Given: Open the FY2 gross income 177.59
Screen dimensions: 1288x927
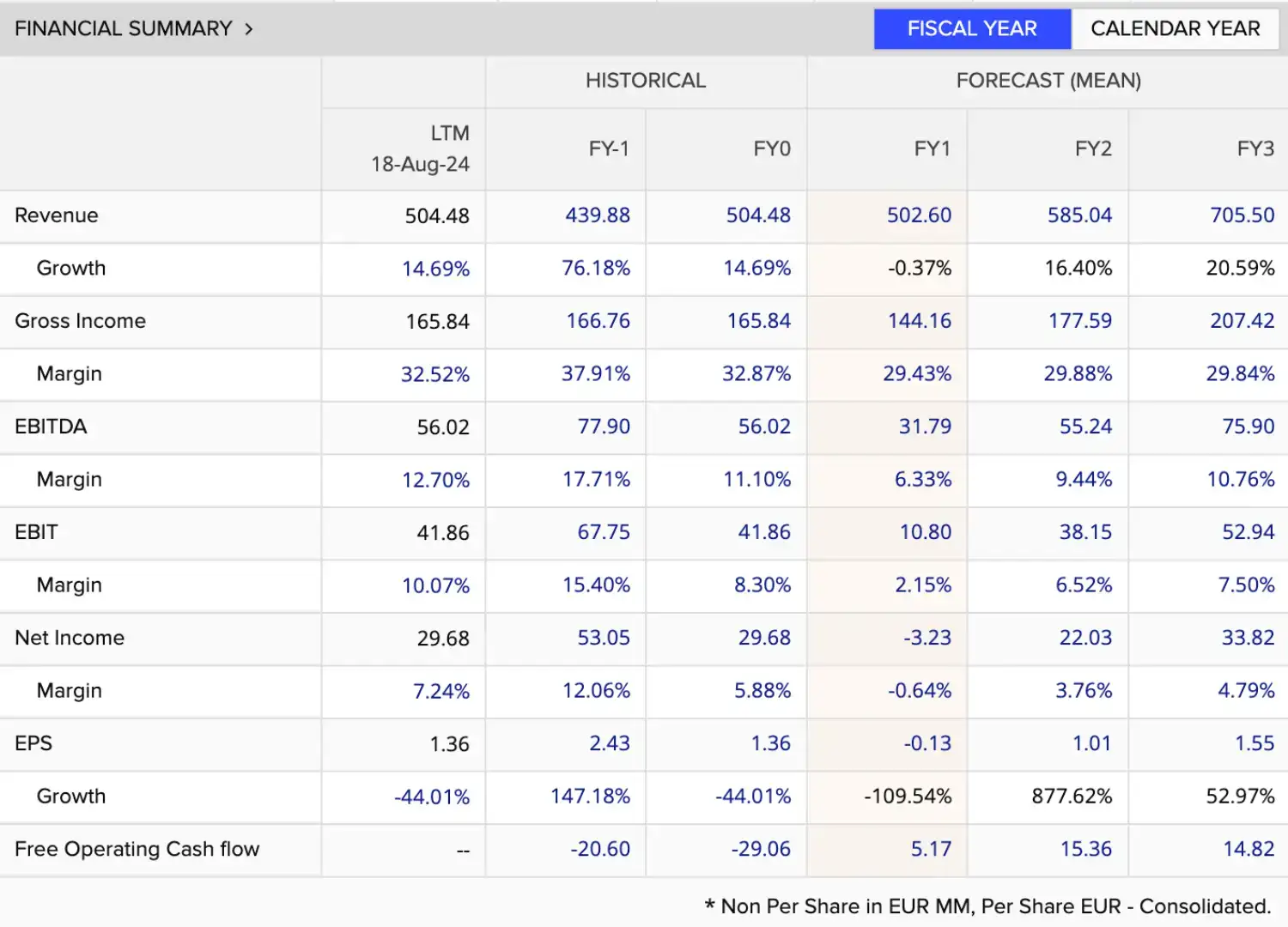Looking at the screenshot, I should 1079,321.
